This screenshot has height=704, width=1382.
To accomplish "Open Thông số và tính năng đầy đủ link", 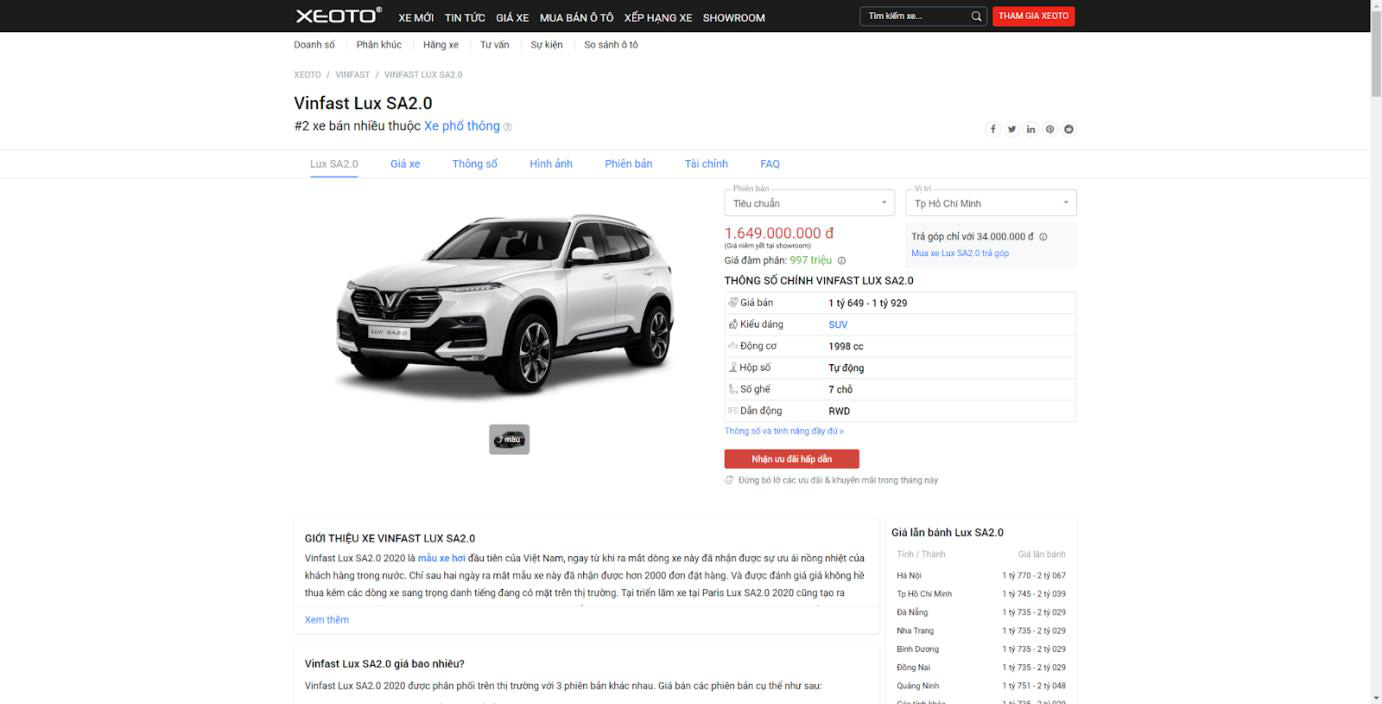I will pyautogui.click(x=784, y=431).
